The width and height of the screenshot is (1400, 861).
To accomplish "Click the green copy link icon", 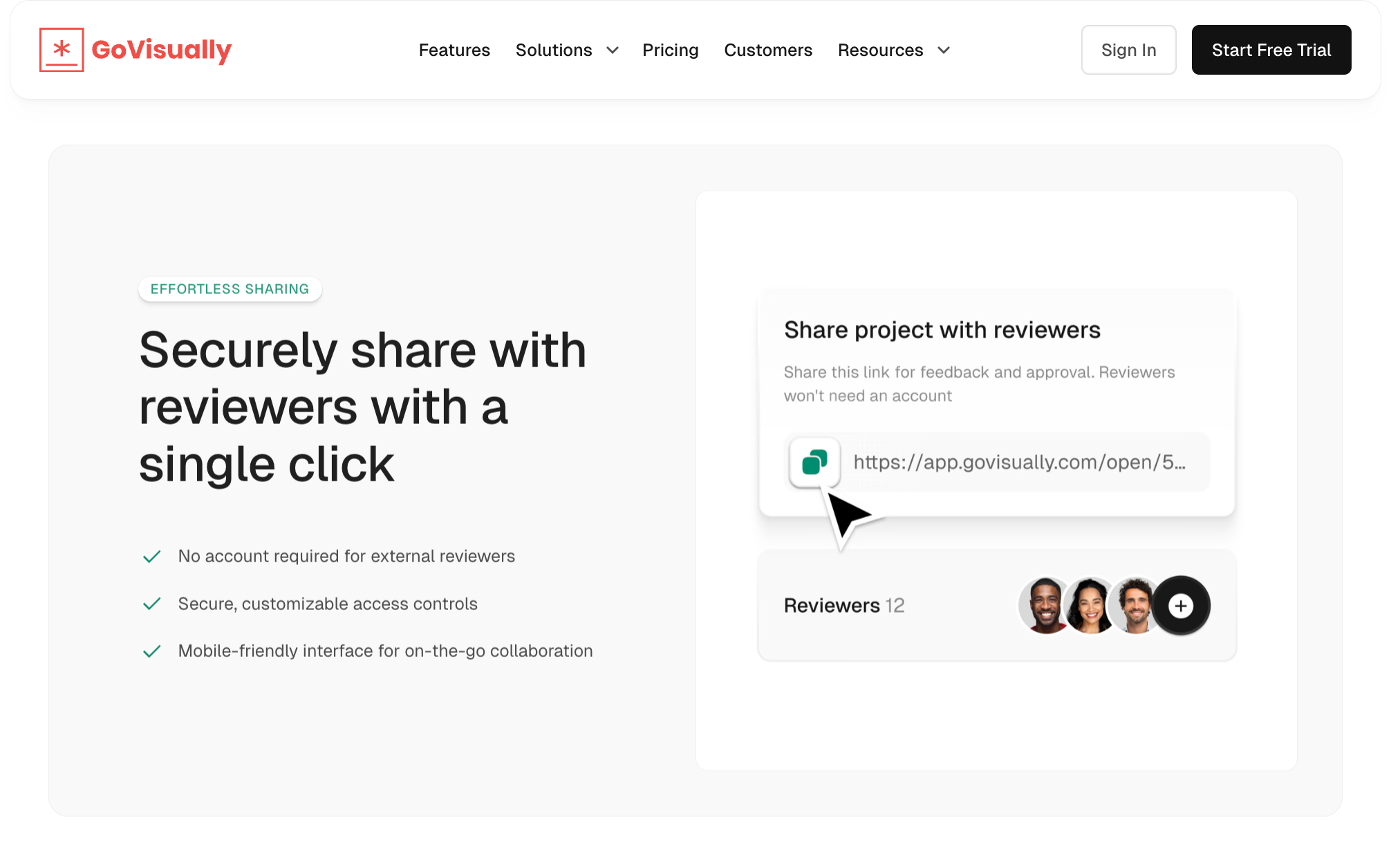I will 816,462.
